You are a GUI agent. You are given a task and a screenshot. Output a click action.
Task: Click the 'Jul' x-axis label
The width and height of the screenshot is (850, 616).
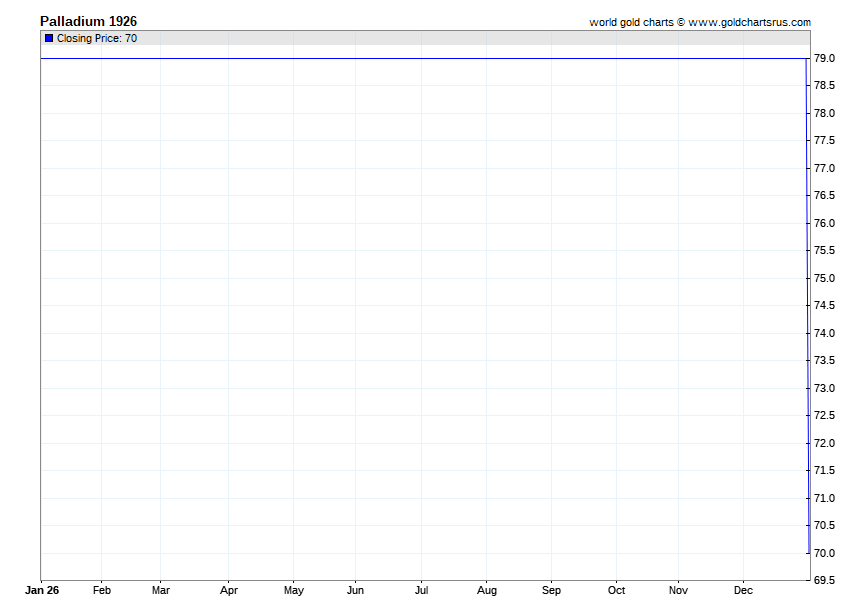point(422,590)
